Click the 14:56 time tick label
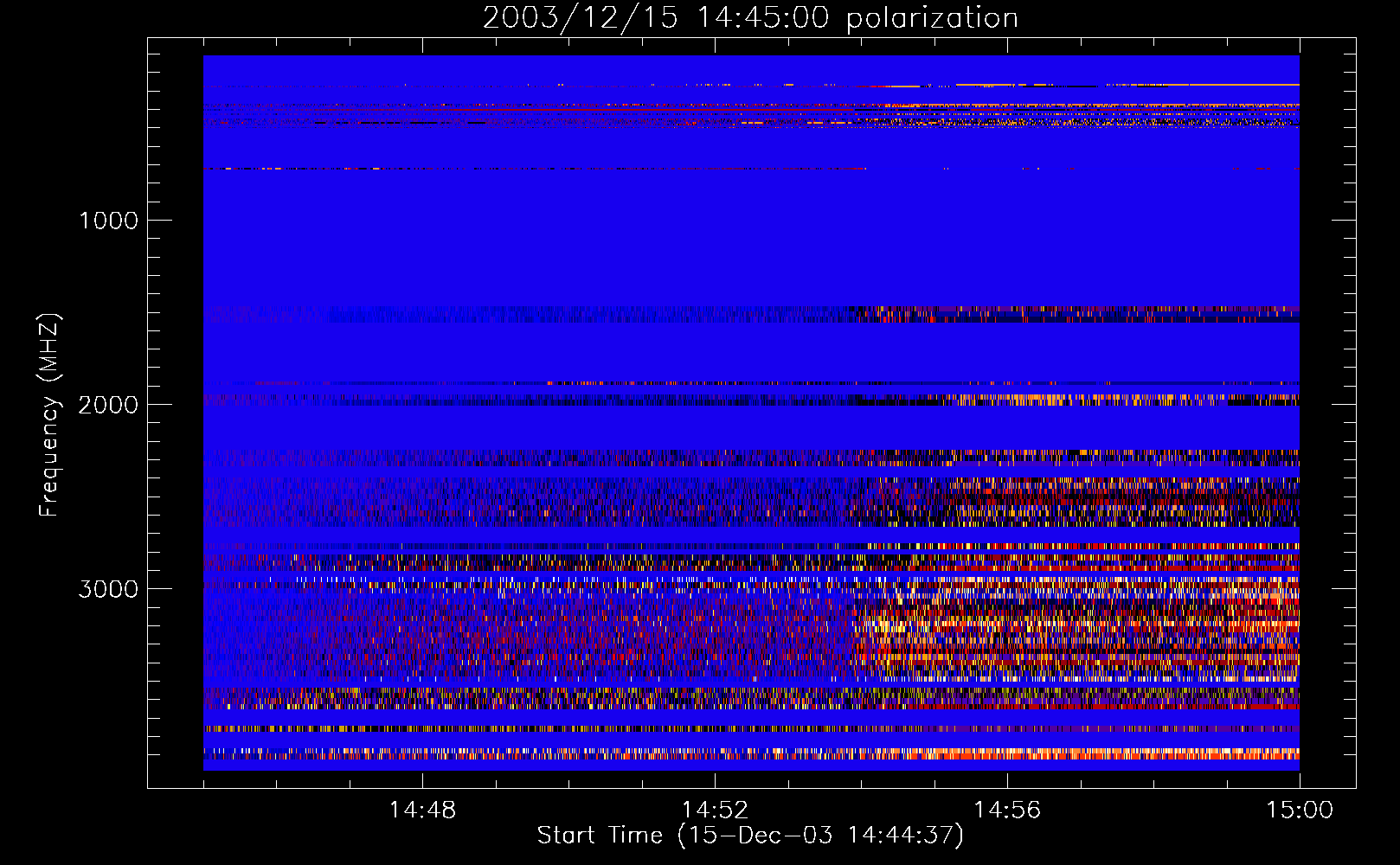This screenshot has height=865, width=1400. click(x=1007, y=811)
